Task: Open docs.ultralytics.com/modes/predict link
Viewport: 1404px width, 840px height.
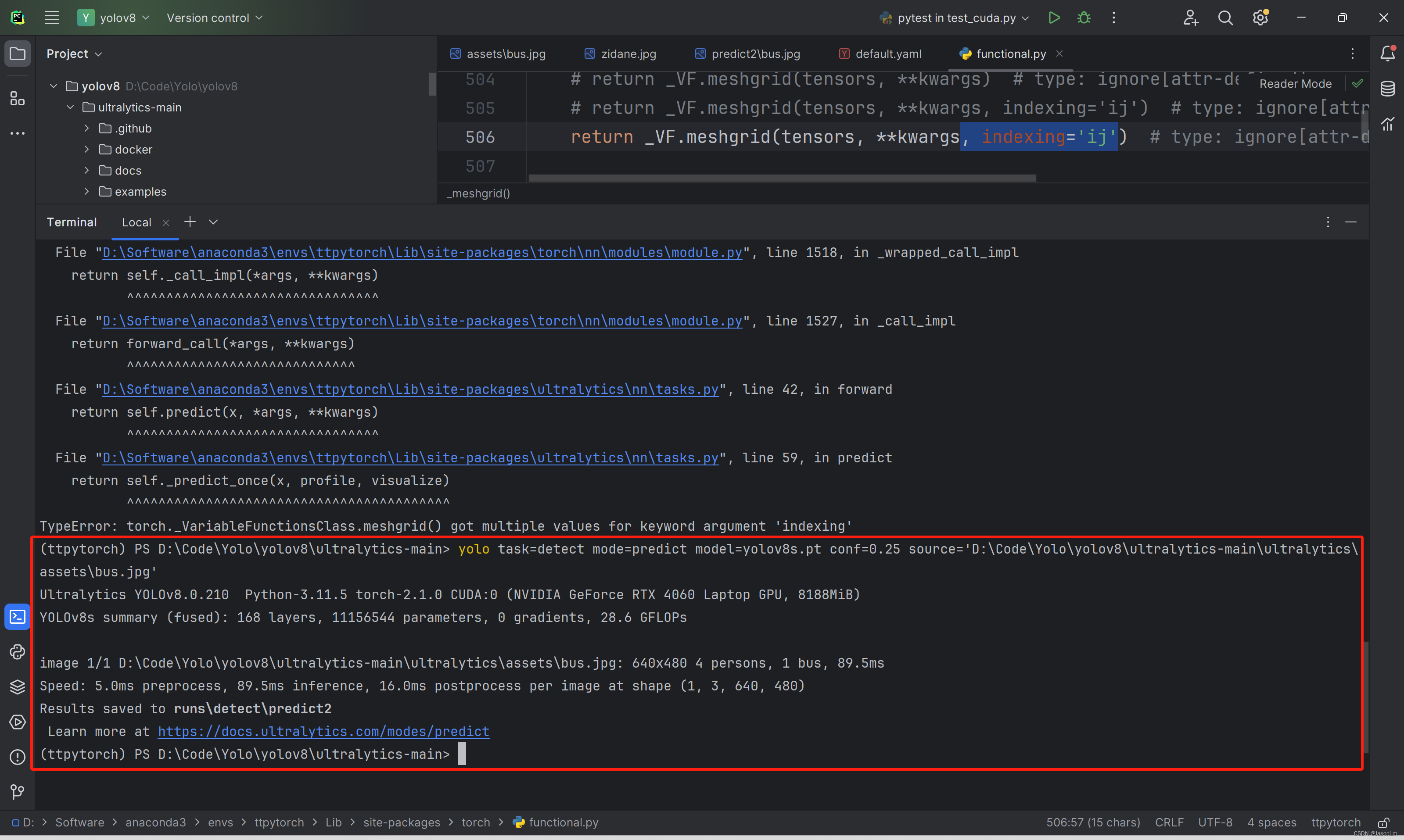Action: tap(323, 731)
